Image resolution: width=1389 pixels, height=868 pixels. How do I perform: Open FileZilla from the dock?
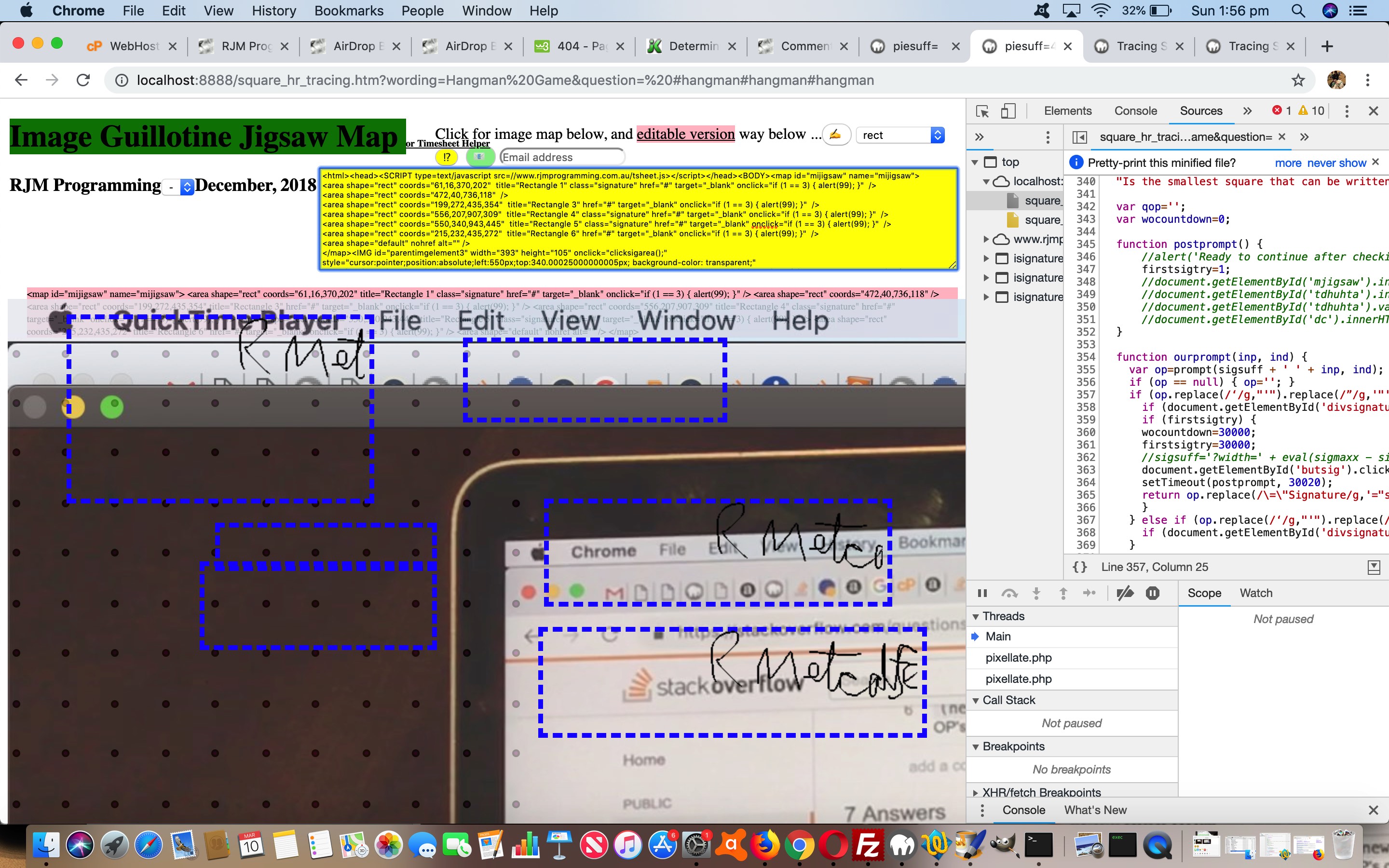pyautogui.click(x=867, y=845)
